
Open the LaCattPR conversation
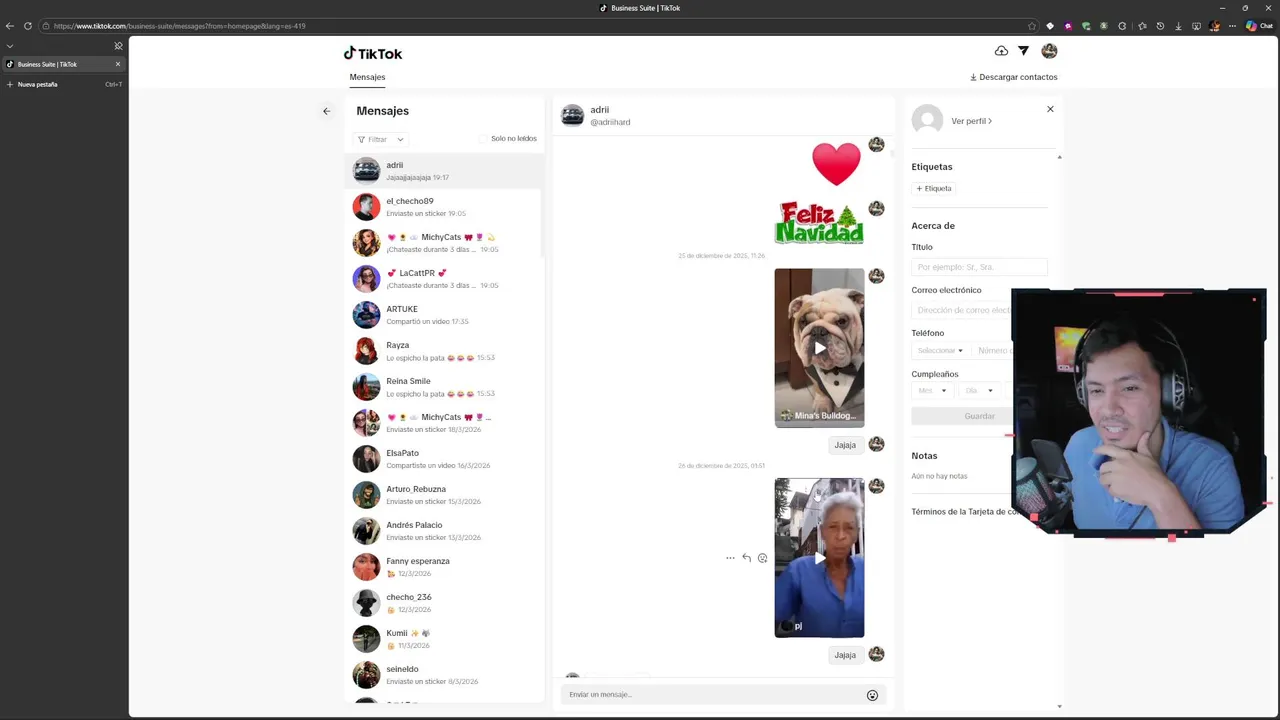(445, 279)
